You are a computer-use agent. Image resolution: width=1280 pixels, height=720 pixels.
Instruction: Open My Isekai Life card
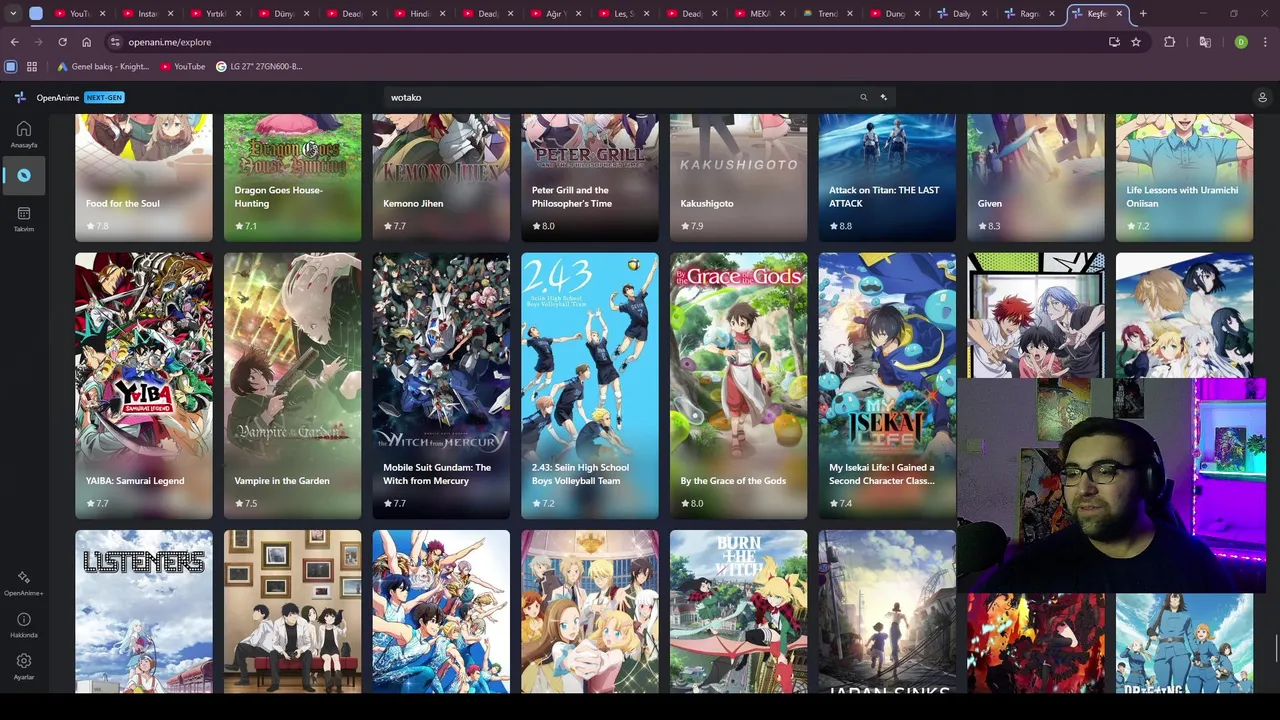coord(887,386)
